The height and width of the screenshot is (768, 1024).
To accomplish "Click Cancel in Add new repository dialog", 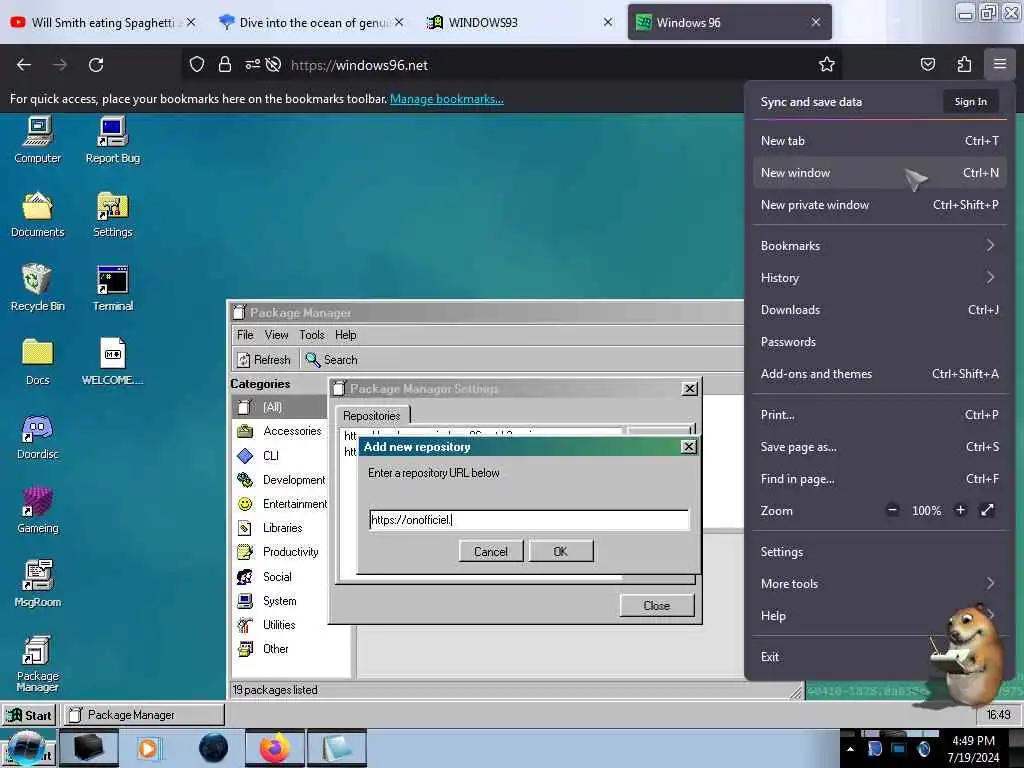I will pos(490,552).
